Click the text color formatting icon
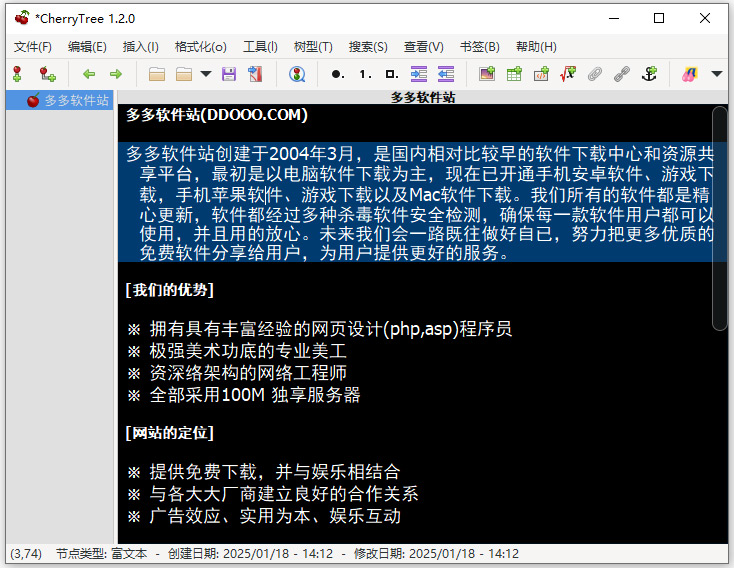 [690, 74]
